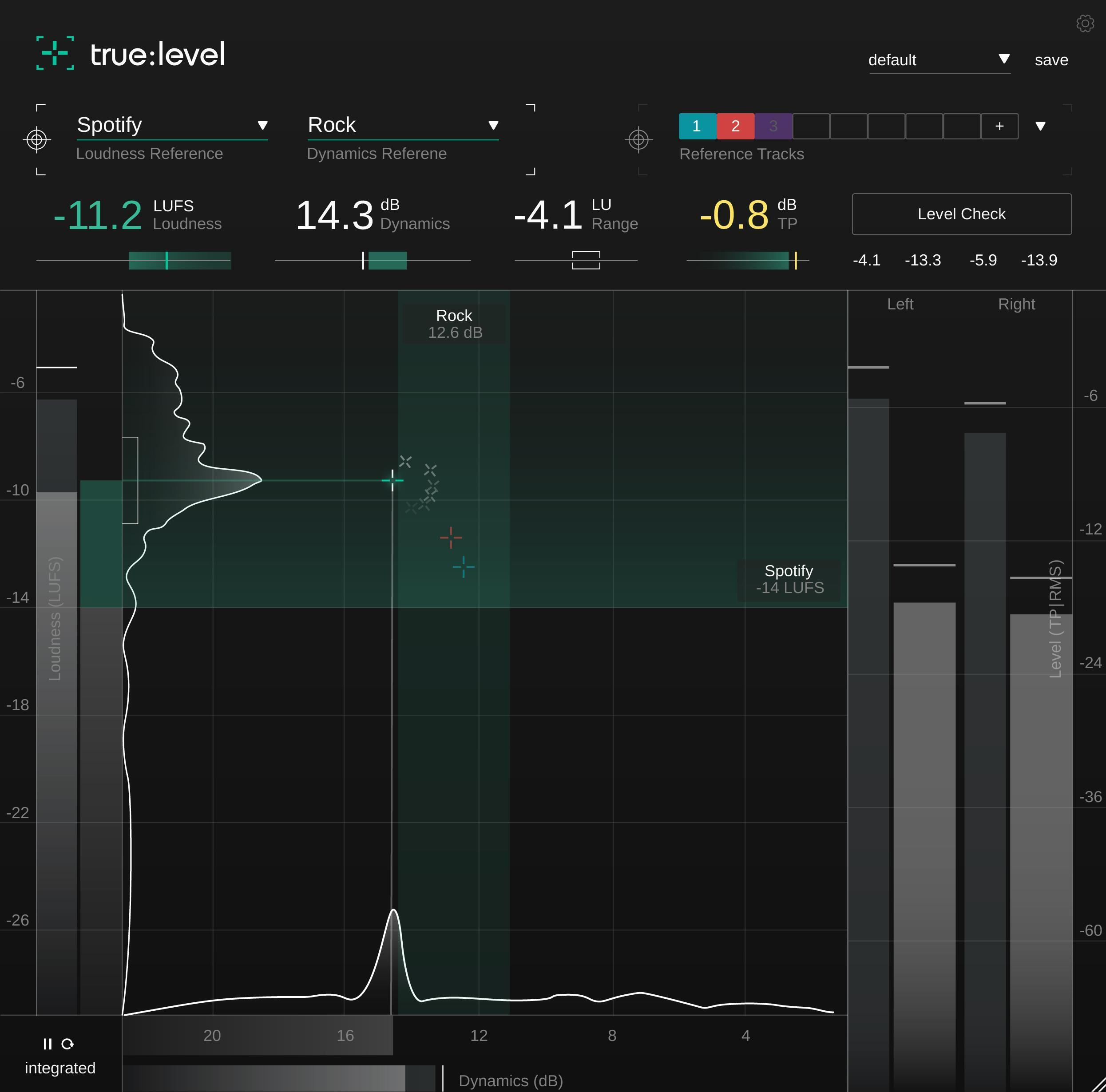Click the crosshair icon next to Reference Tracks
This screenshot has width=1106, height=1092.
(x=639, y=139)
